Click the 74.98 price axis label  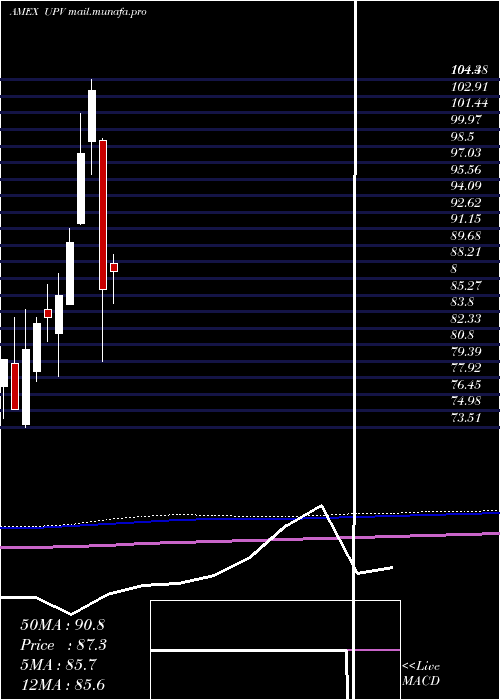coord(466,401)
